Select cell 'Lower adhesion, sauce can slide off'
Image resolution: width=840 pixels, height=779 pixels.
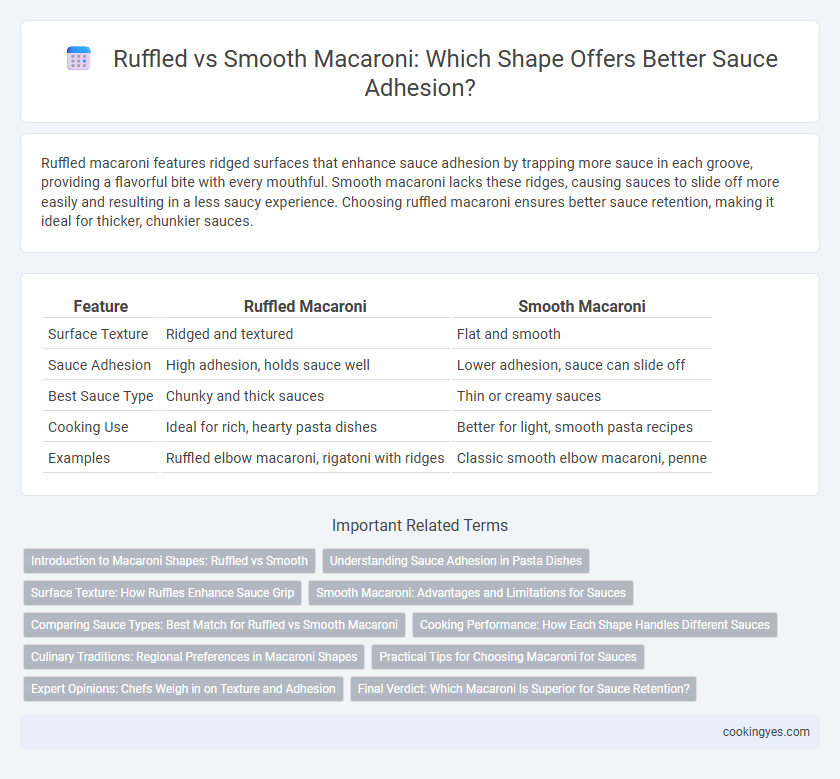coord(582,365)
